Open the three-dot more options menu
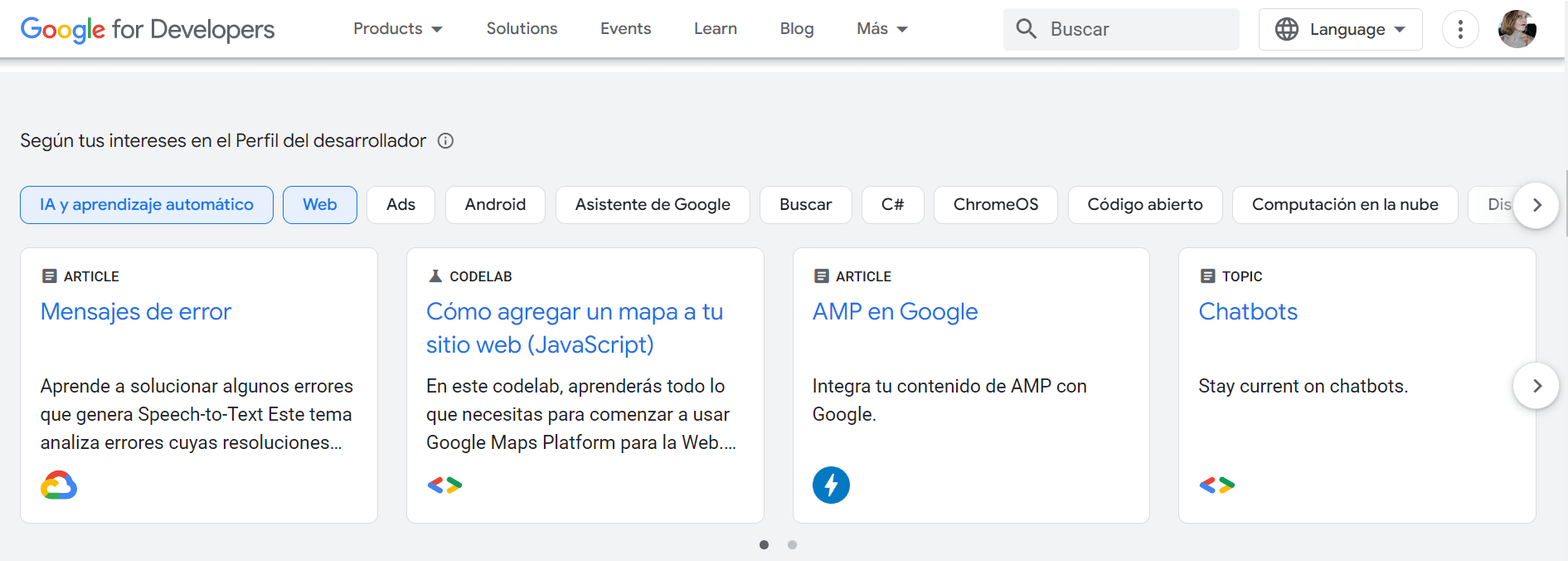1568x561 pixels. (x=1460, y=29)
